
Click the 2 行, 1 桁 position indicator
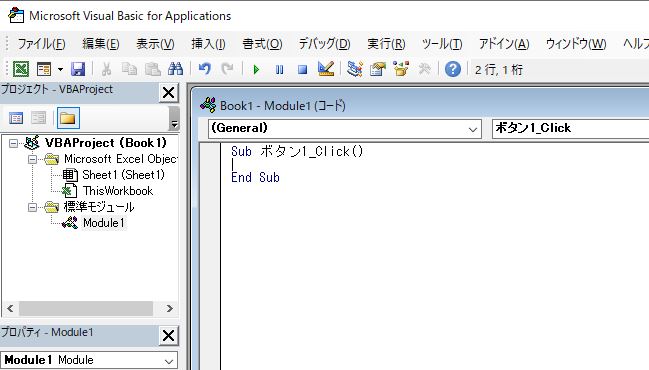[x=499, y=70]
